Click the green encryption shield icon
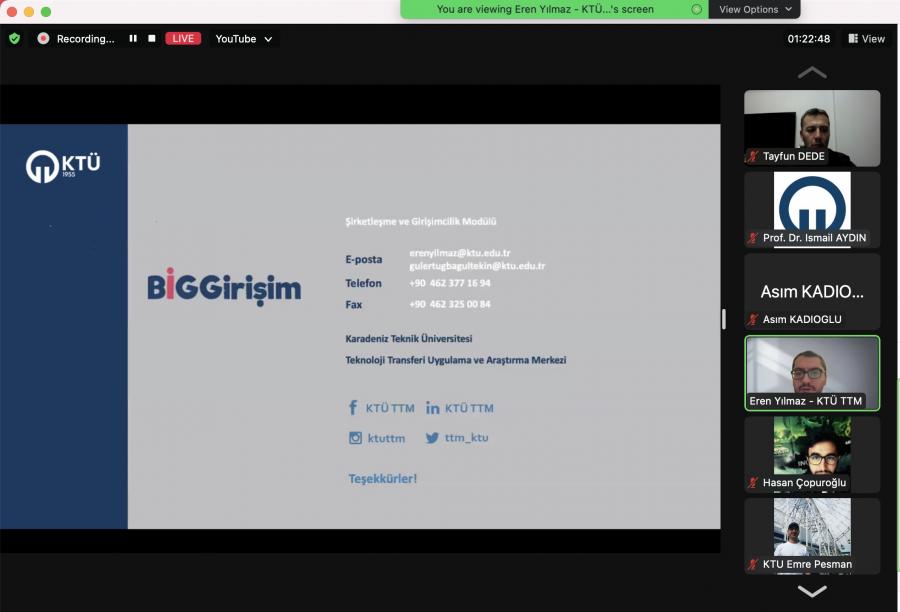900x612 pixels. [x=15, y=38]
